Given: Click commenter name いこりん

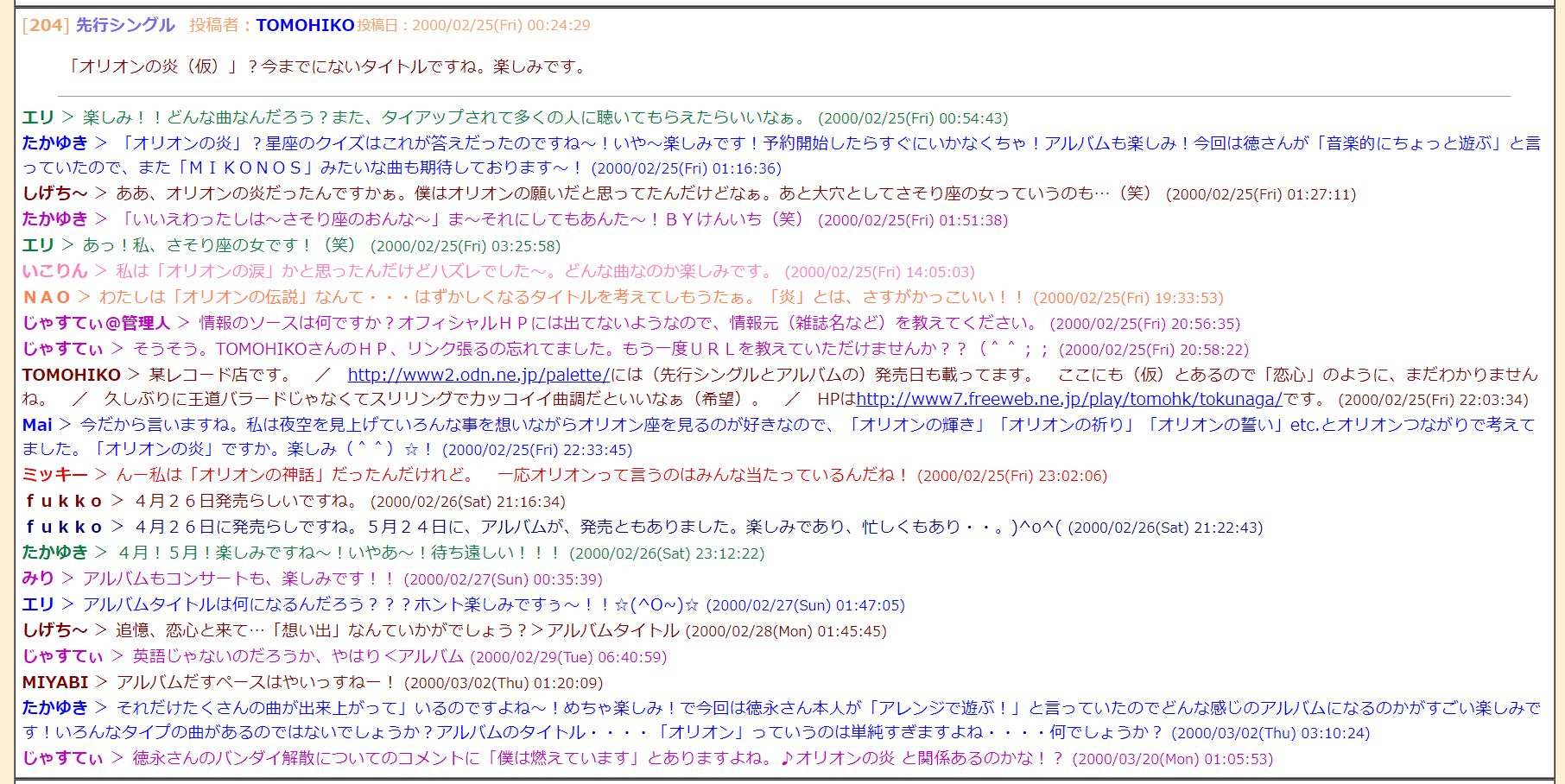Looking at the screenshot, I should (x=55, y=271).
